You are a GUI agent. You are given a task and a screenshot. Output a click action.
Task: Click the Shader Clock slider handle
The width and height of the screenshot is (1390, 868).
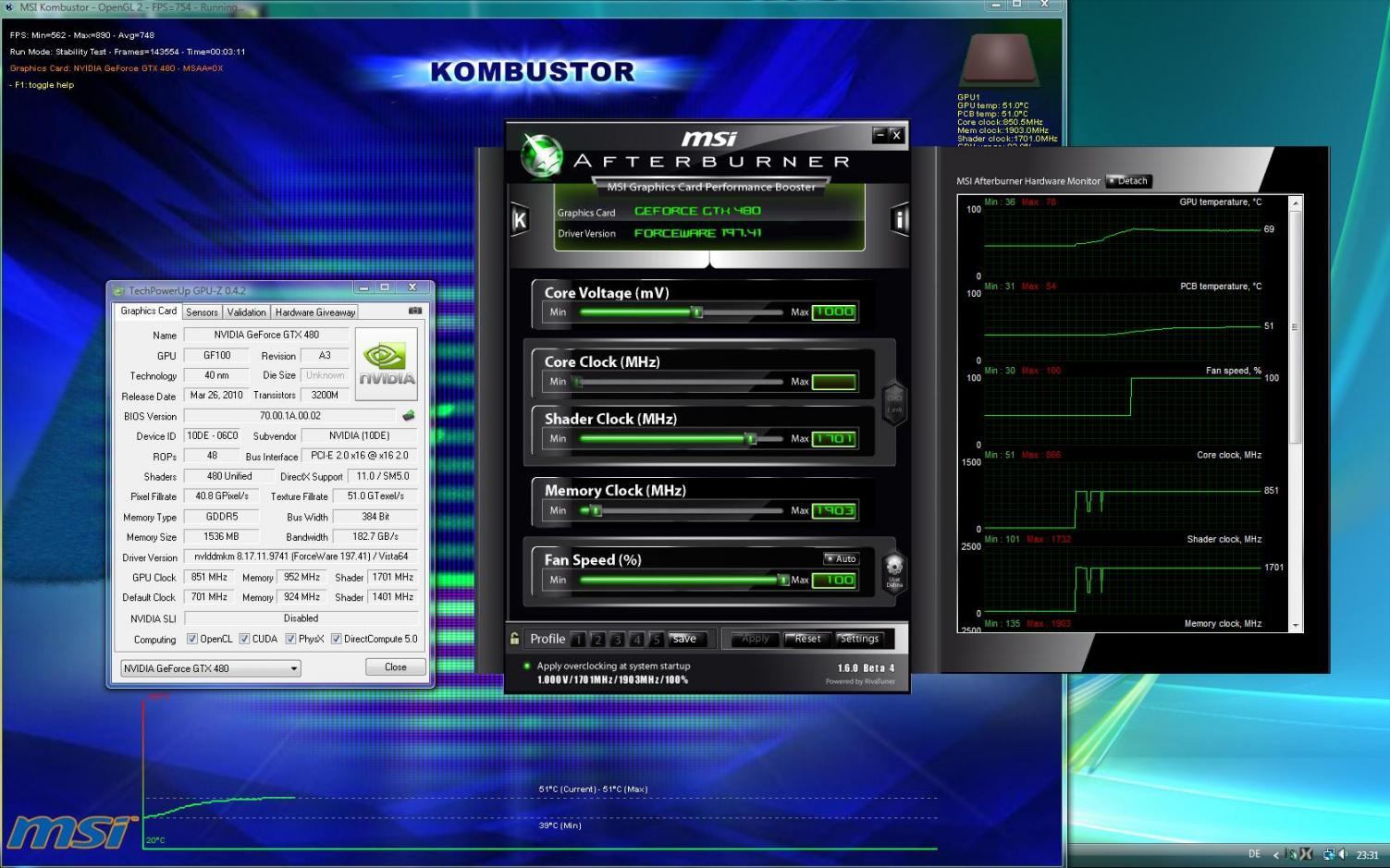(751, 439)
